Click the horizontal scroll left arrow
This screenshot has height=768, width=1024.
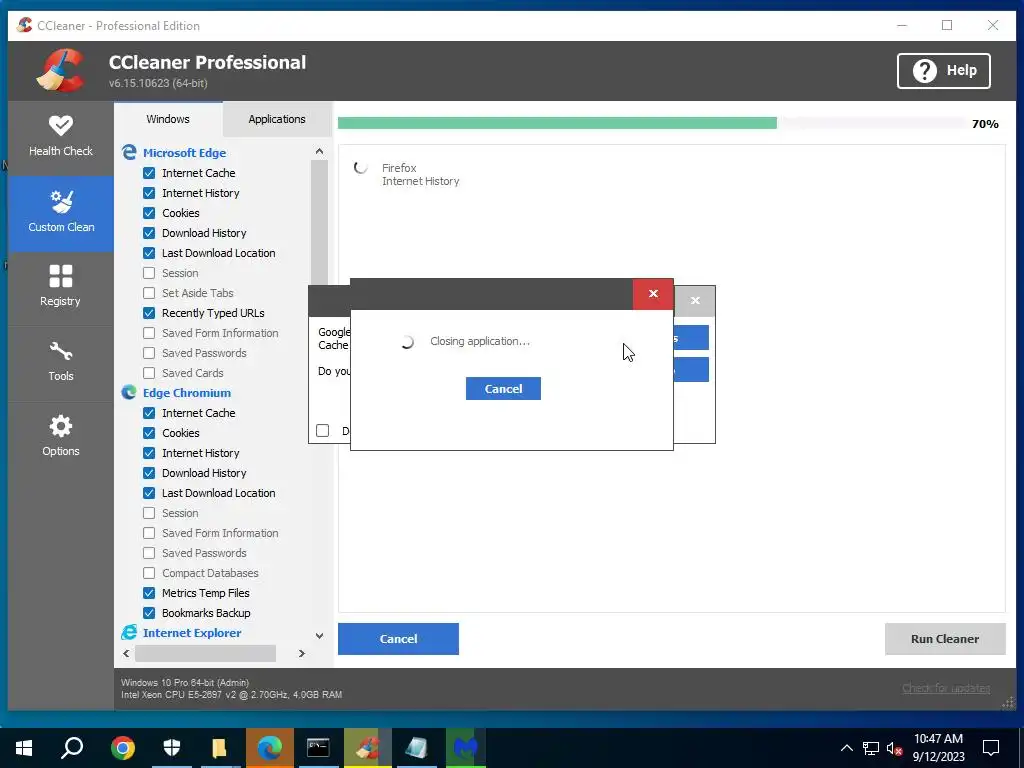tap(126, 653)
